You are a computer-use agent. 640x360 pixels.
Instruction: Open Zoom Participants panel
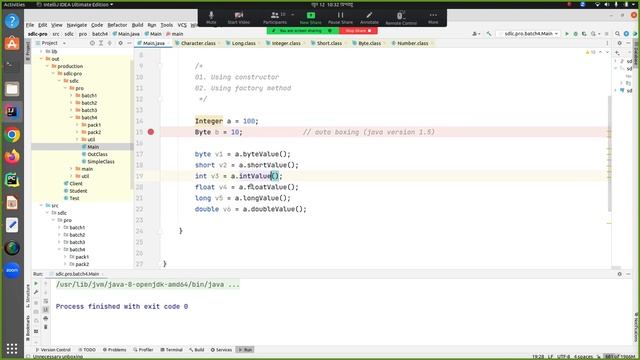point(275,18)
